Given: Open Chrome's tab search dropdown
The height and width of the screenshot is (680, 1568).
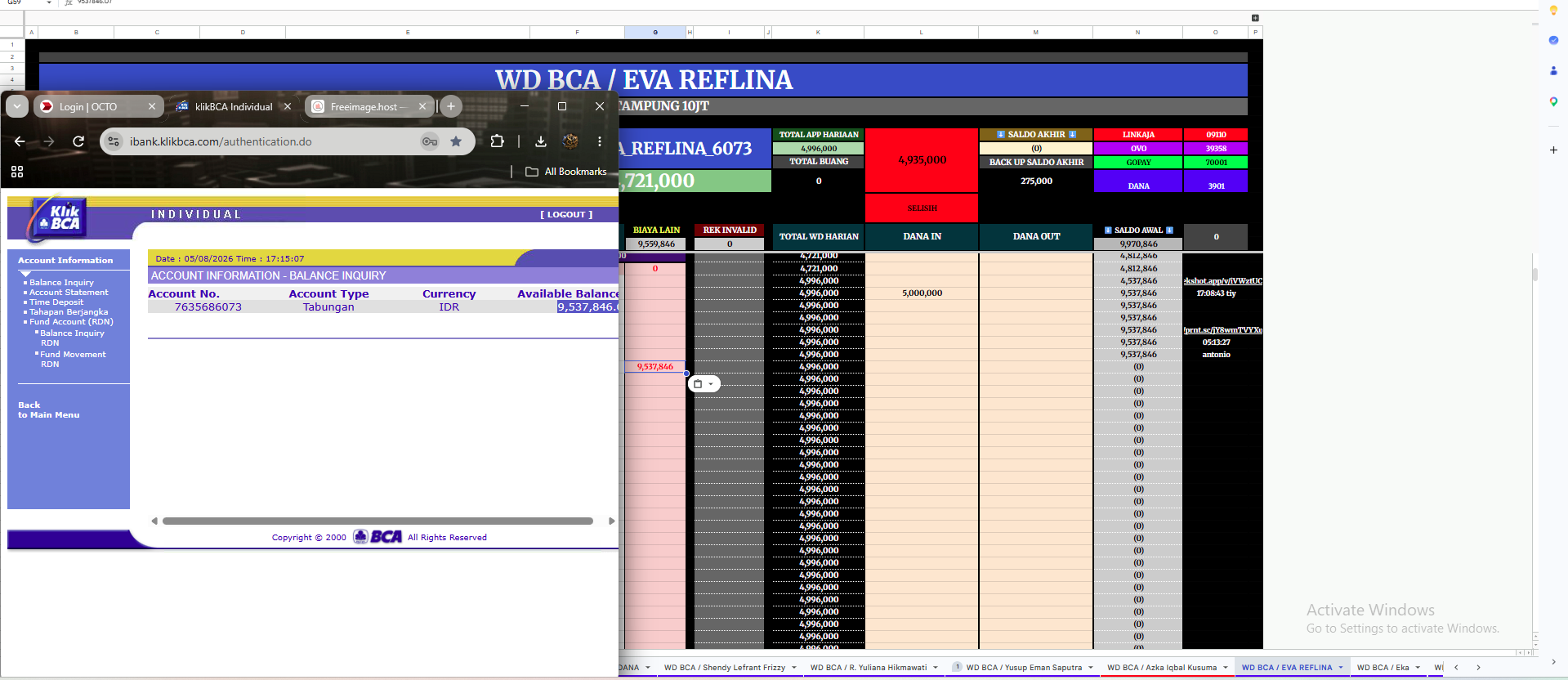Looking at the screenshot, I should pos(17,106).
